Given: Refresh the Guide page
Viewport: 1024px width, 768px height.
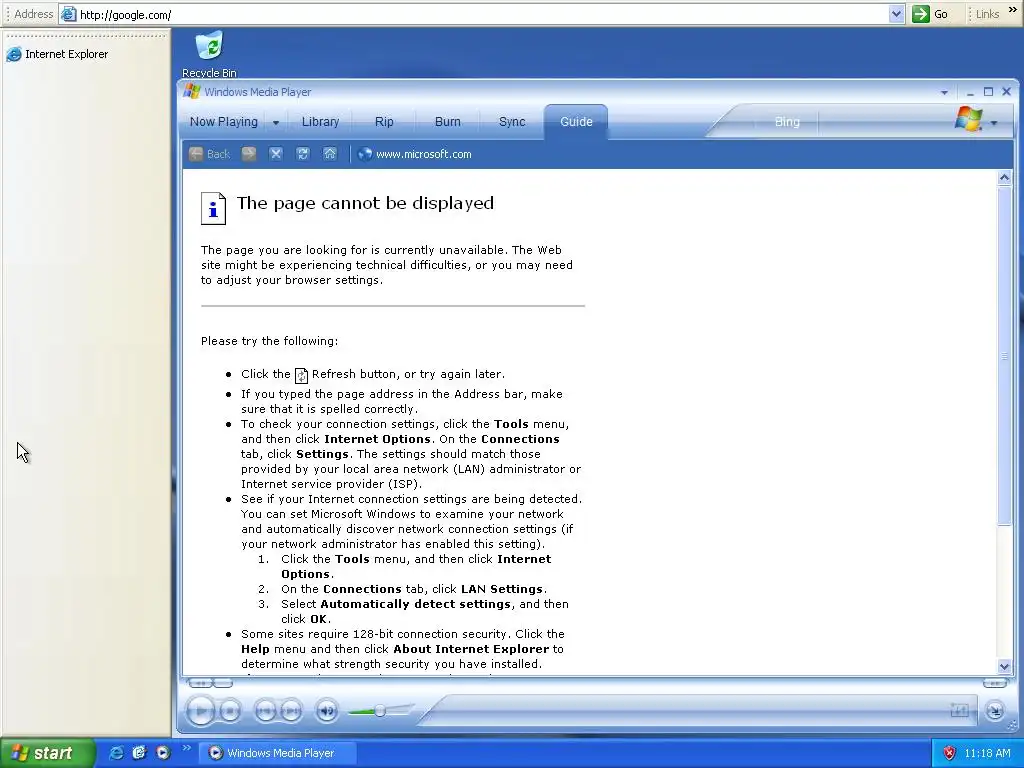Looking at the screenshot, I should pyautogui.click(x=302, y=154).
